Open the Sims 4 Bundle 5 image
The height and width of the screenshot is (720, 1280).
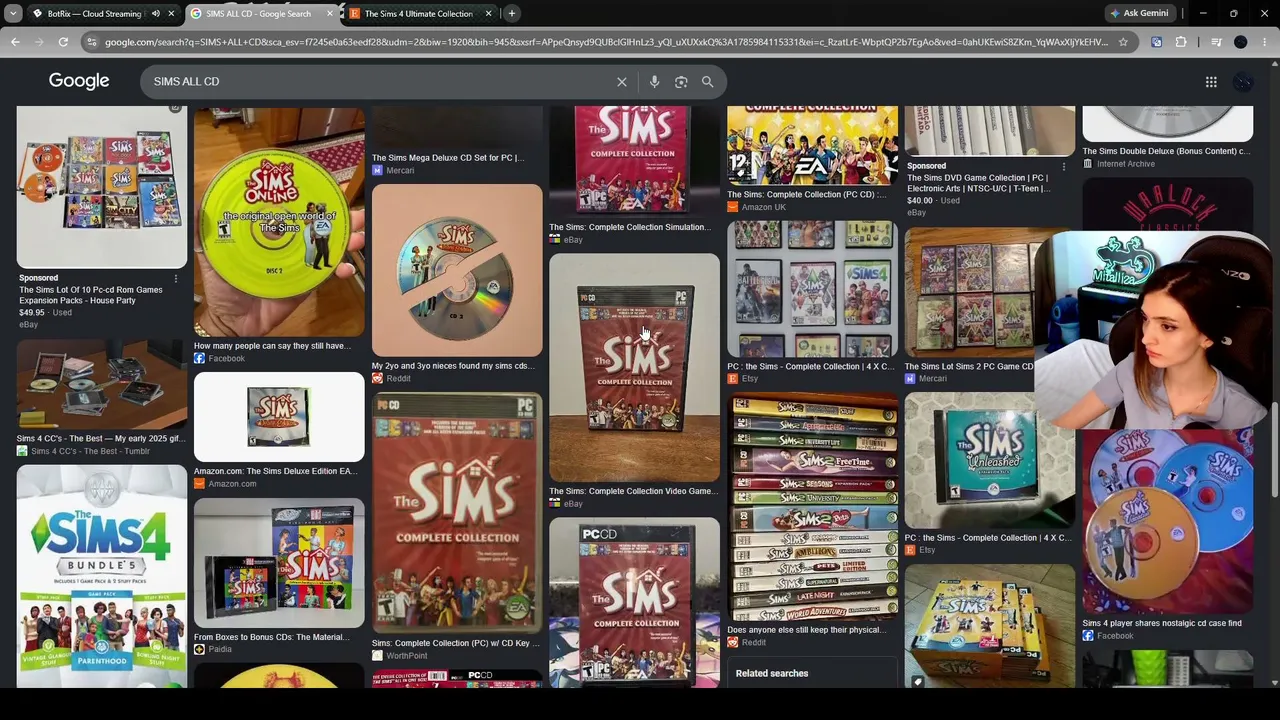tap(101, 576)
